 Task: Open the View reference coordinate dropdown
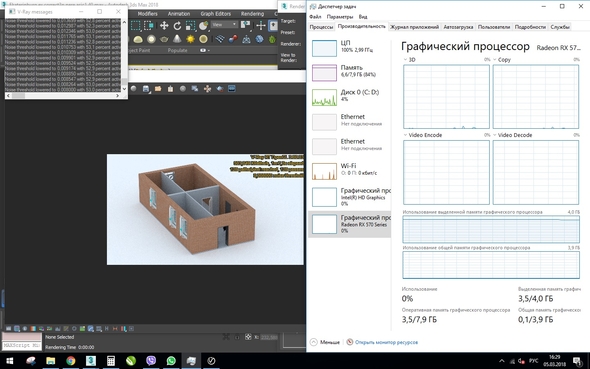point(224,24)
